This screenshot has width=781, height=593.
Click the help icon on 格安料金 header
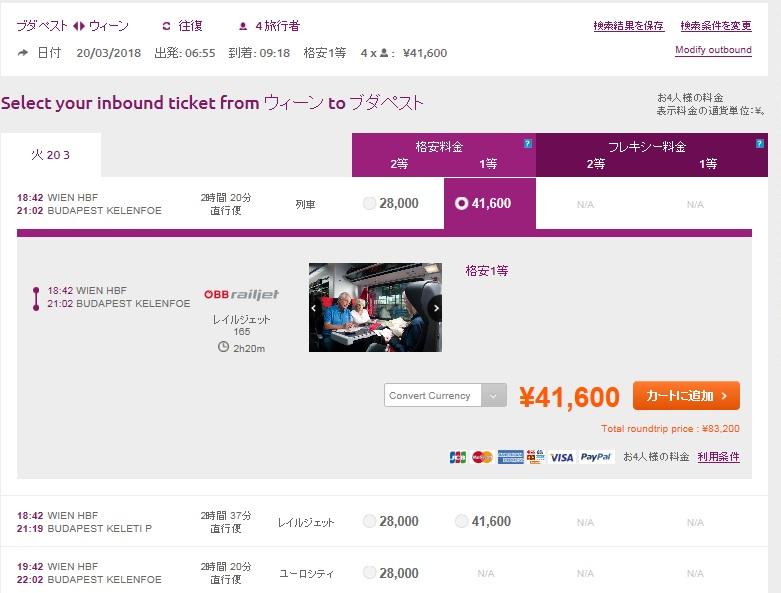527,143
